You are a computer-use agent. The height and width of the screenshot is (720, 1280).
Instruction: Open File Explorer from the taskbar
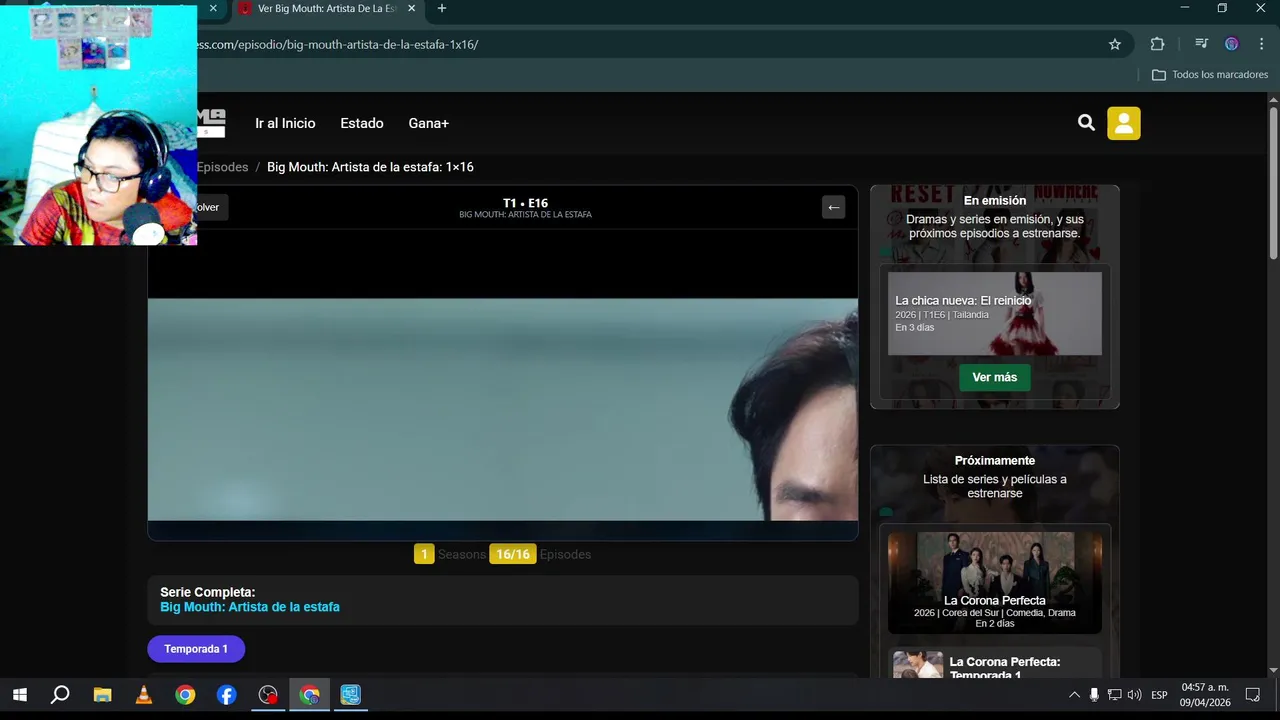(x=102, y=695)
